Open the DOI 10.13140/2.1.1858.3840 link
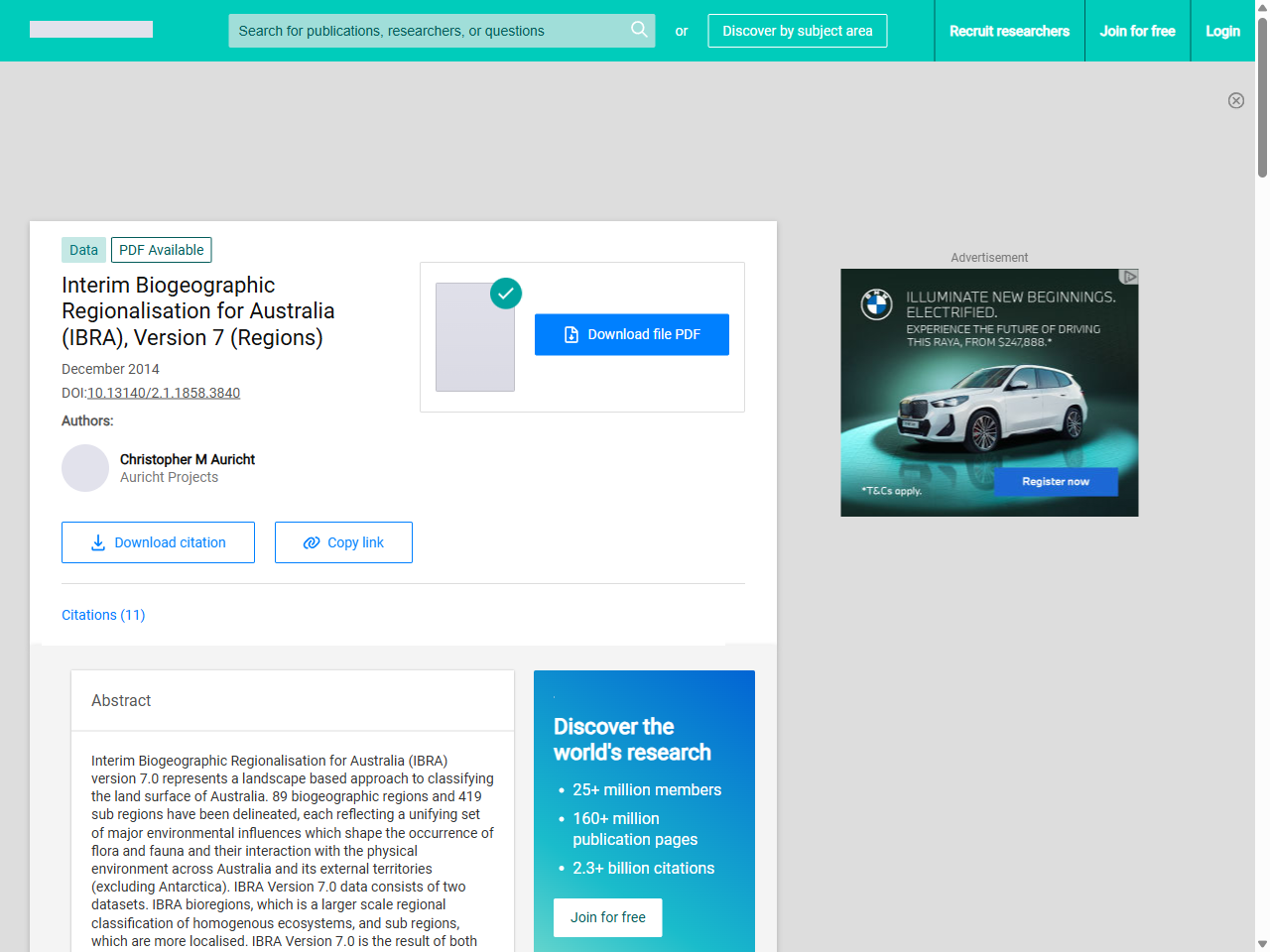This screenshot has height=952, width=1270. (x=164, y=393)
